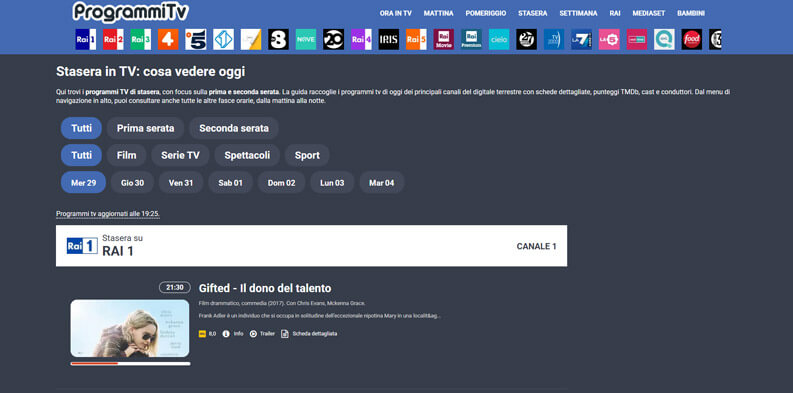793x393 pixels.
Task: Filter programs by Spettacoli
Action: point(247,155)
